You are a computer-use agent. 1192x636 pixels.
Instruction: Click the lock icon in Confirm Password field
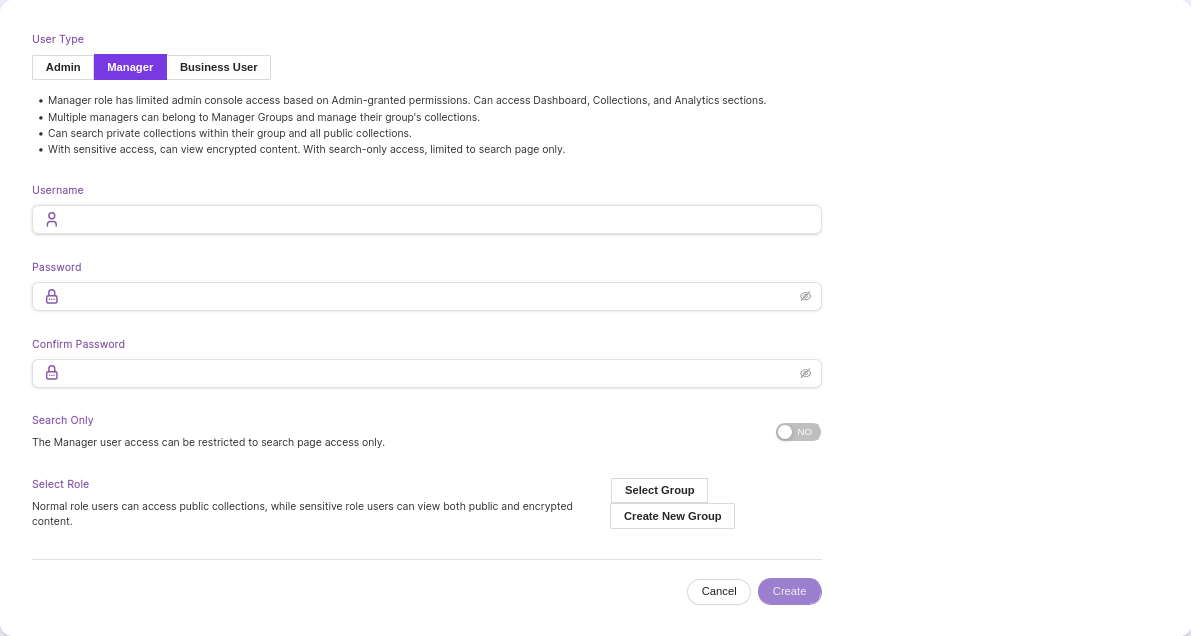coord(52,373)
